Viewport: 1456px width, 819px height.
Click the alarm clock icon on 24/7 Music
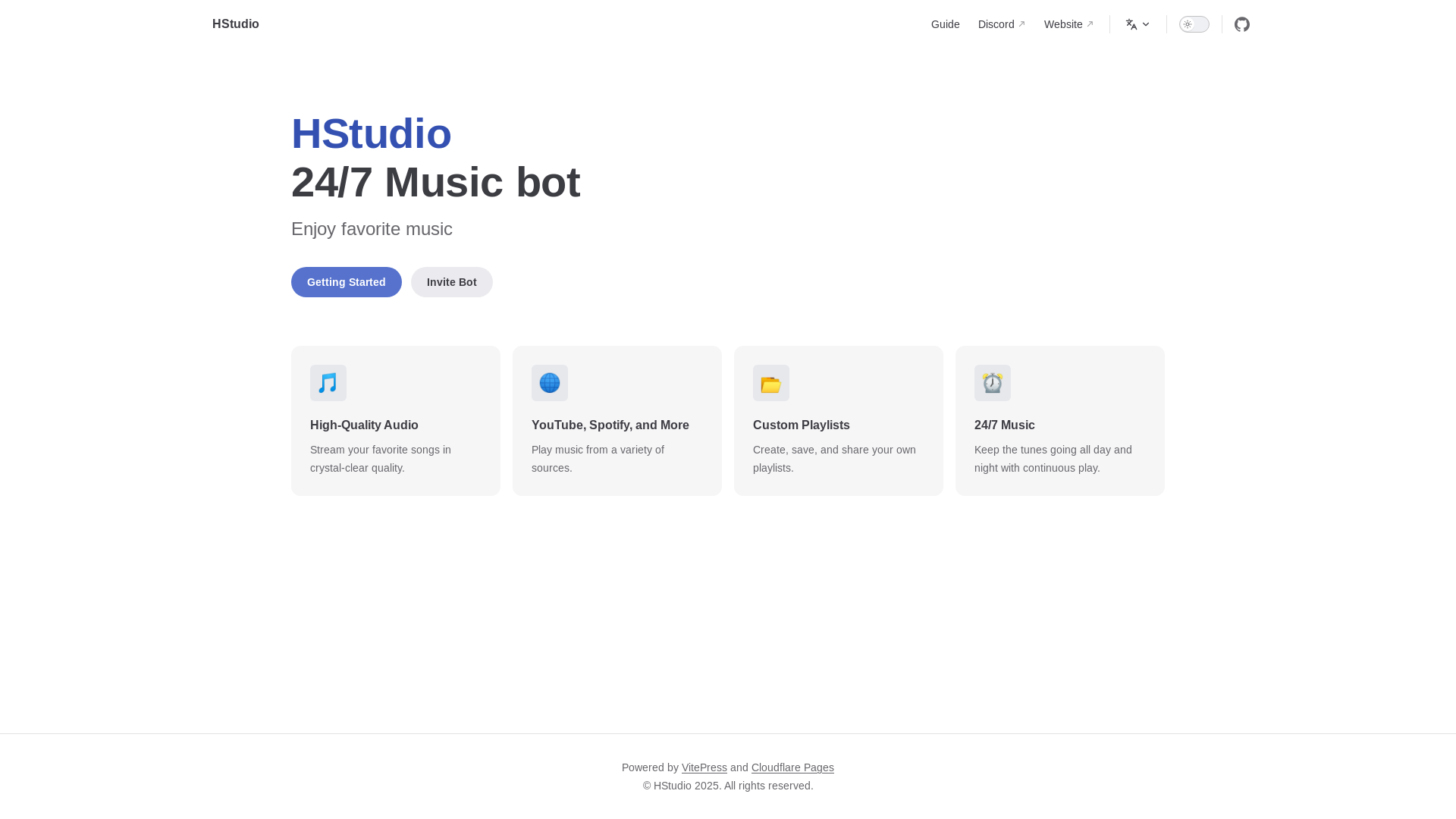point(993,383)
